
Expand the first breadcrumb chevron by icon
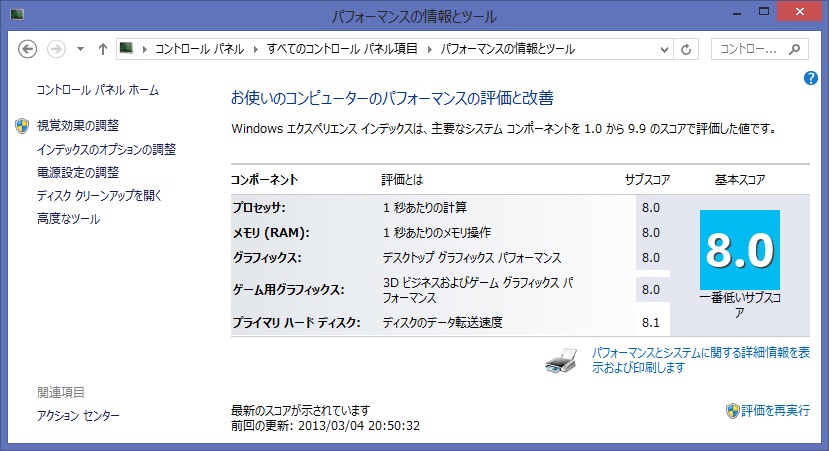click(144, 49)
